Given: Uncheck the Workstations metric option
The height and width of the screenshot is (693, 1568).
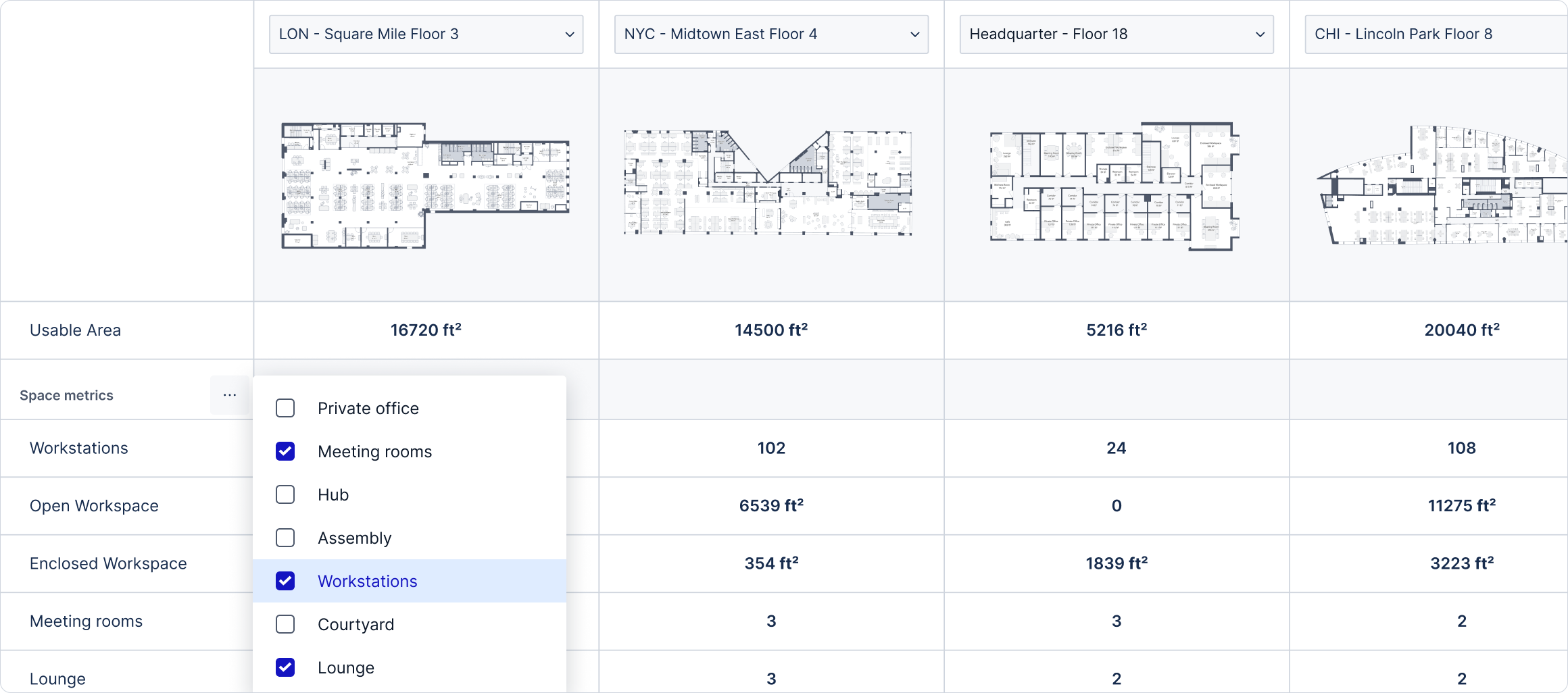Looking at the screenshot, I should [285, 581].
